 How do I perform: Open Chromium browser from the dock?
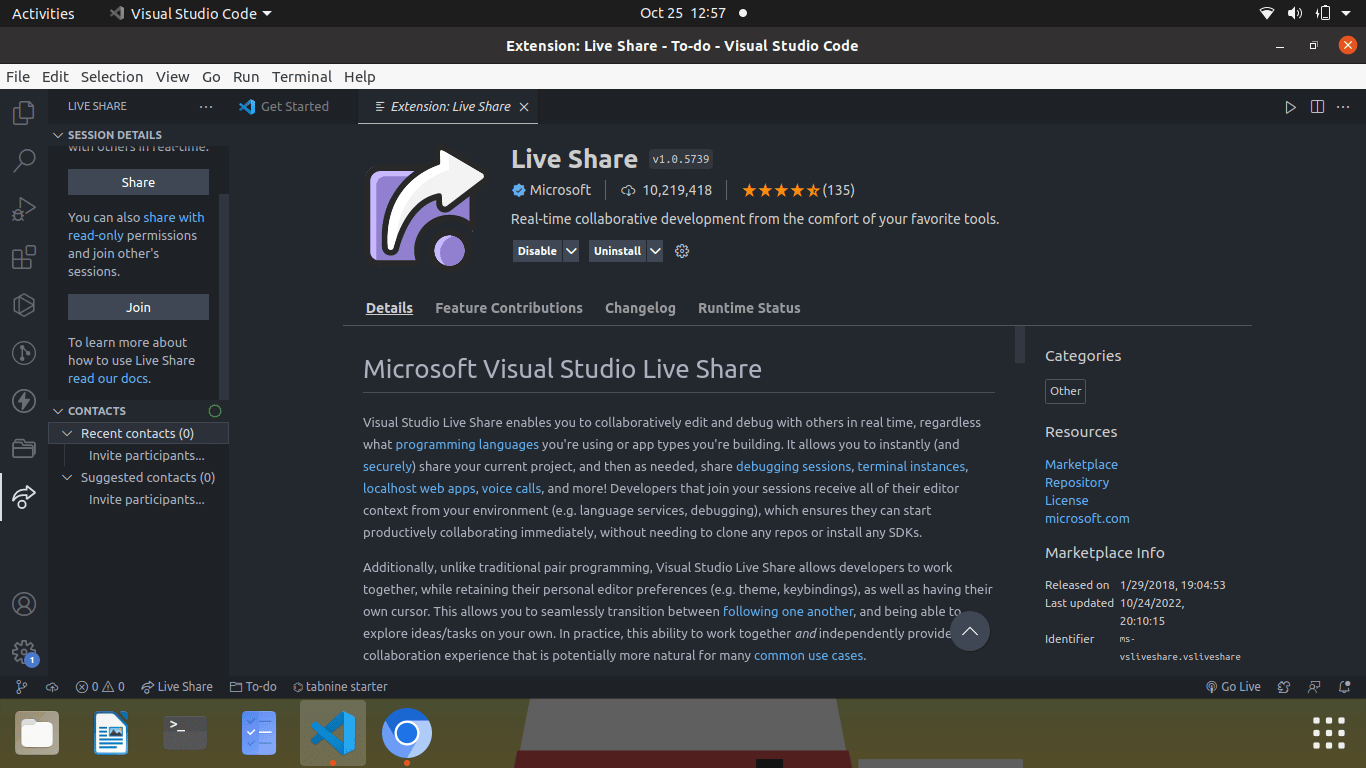407,733
